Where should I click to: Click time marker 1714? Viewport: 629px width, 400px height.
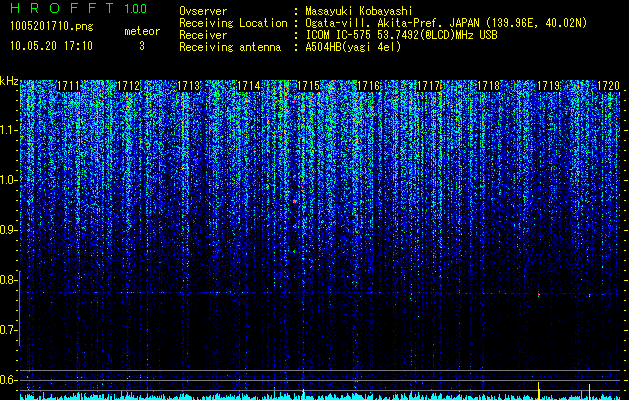coord(248,86)
